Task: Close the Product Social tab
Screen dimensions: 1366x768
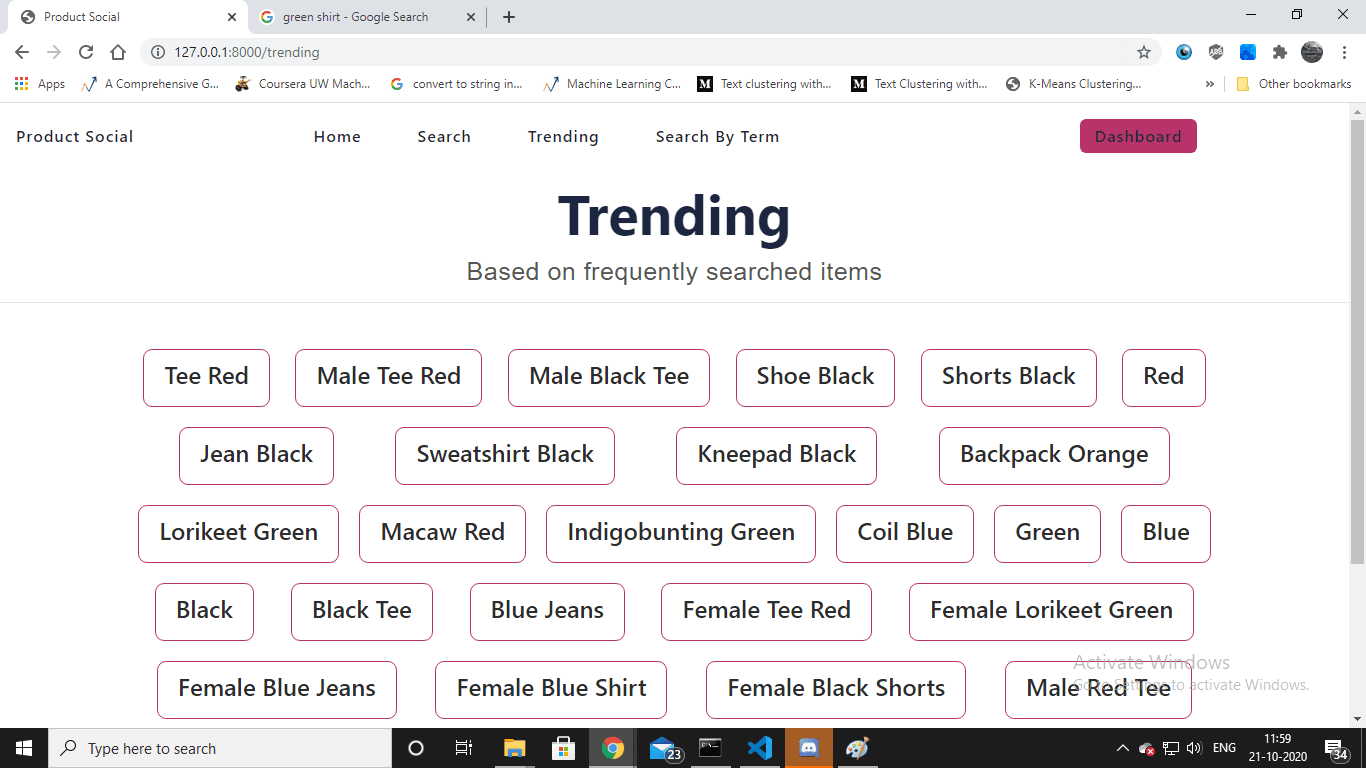Action: click(232, 17)
